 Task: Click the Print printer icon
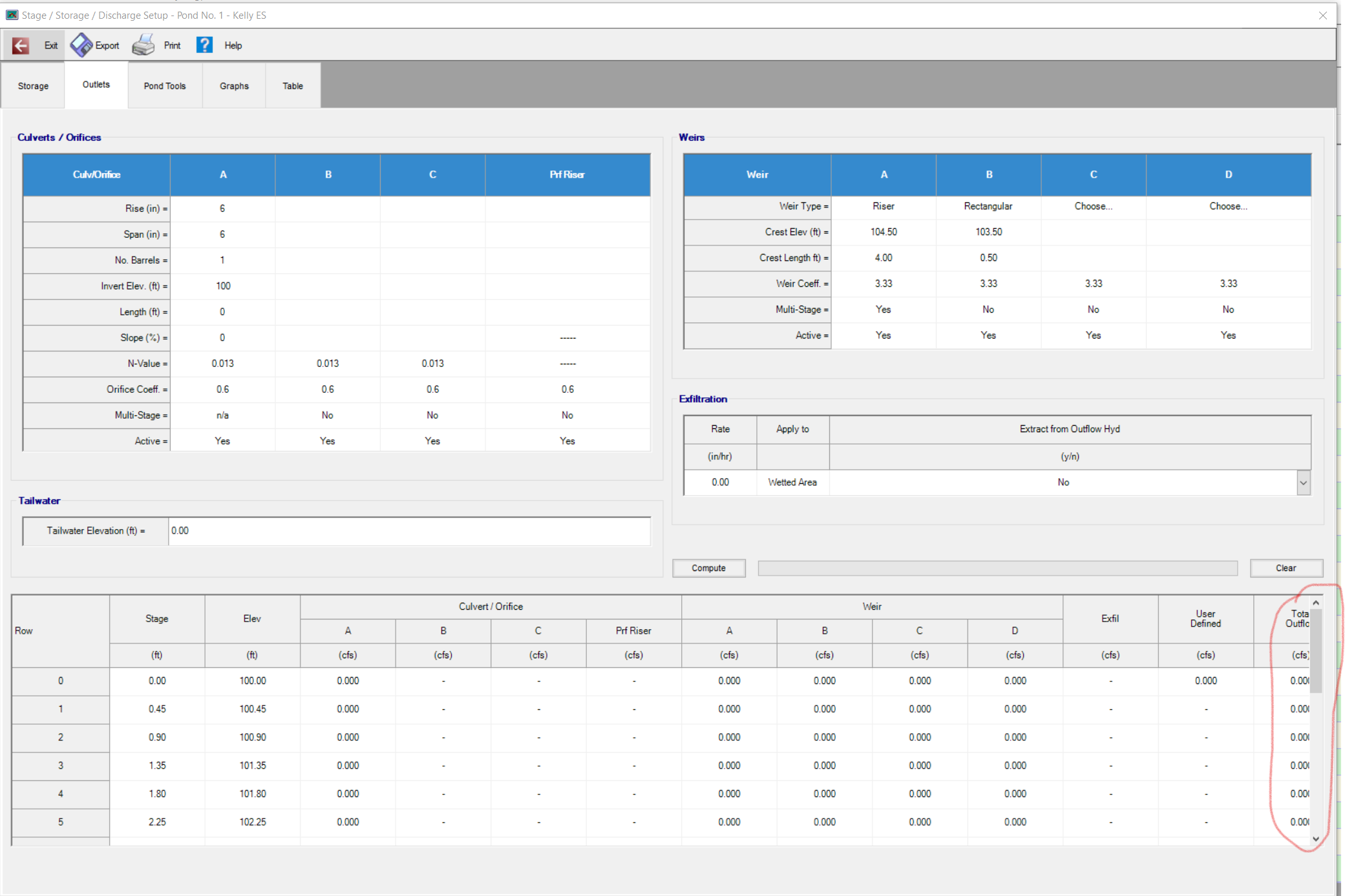(143, 45)
